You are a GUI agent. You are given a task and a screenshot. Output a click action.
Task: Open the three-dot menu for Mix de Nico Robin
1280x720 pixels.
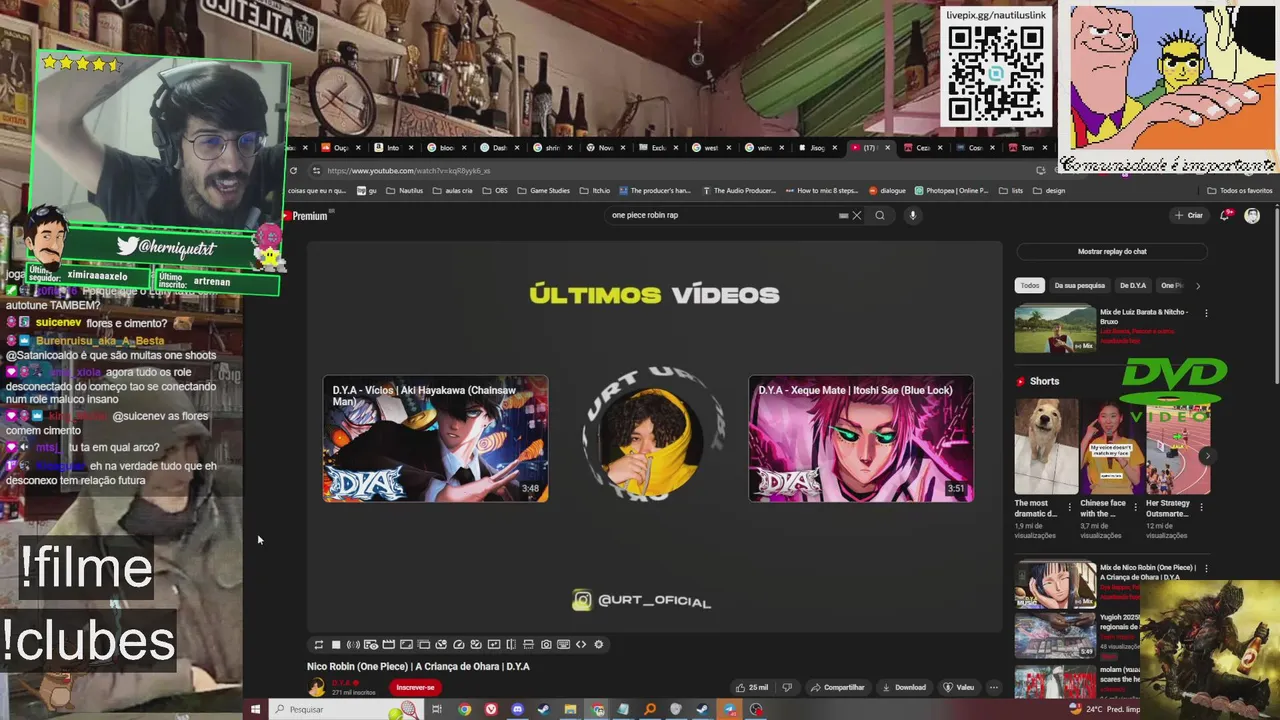[x=1206, y=569]
